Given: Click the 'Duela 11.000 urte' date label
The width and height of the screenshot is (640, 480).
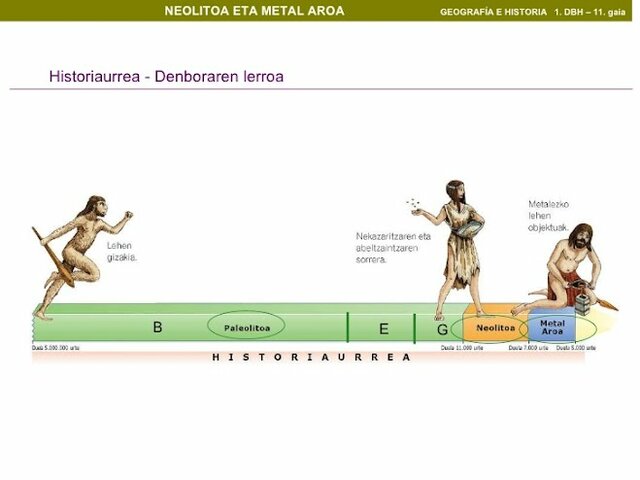Looking at the screenshot, I should tap(462, 348).
